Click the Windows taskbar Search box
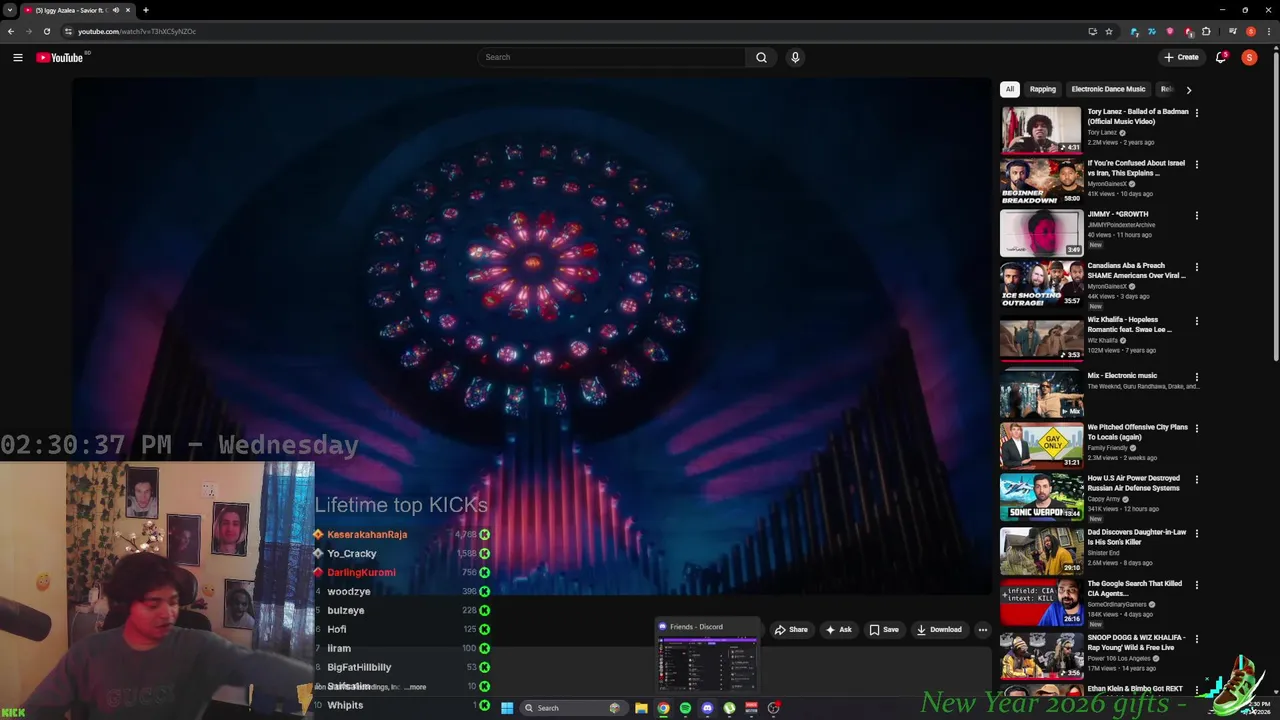Viewport: 1280px width, 720px height. (x=573, y=708)
